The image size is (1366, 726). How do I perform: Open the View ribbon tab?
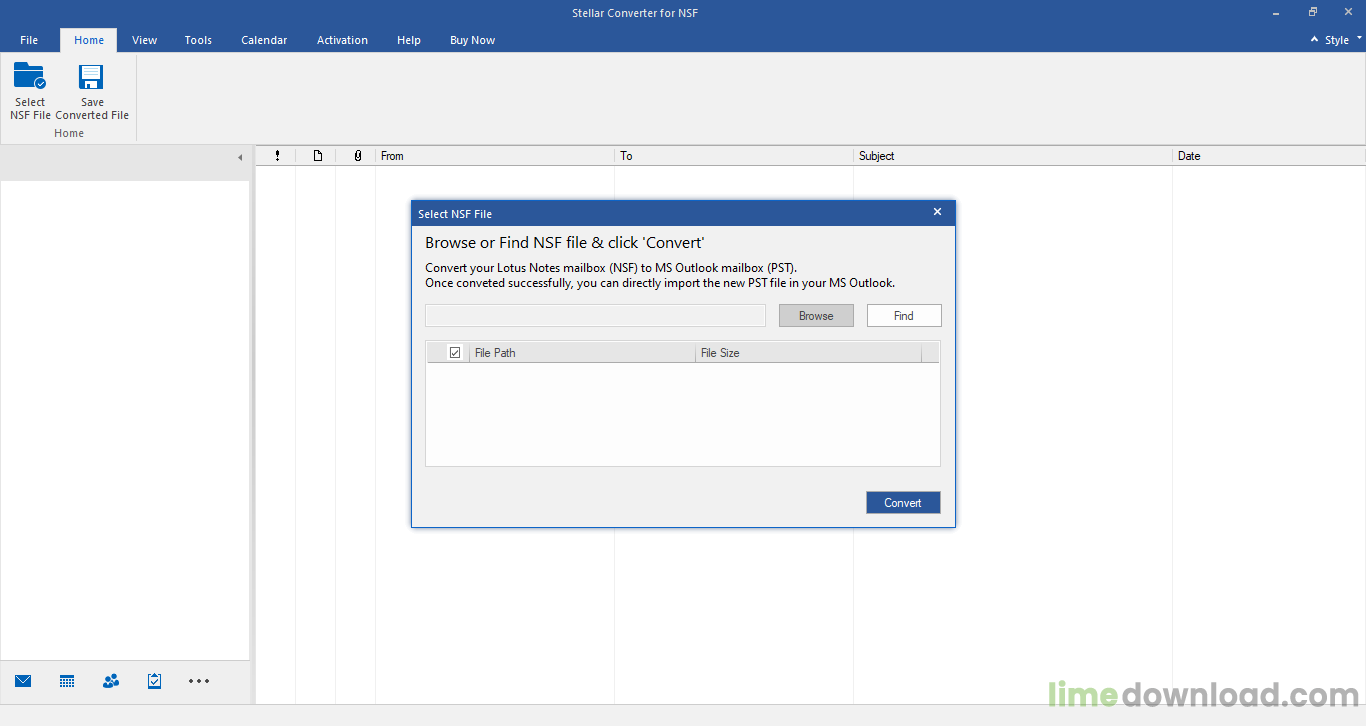pyautogui.click(x=145, y=40)
